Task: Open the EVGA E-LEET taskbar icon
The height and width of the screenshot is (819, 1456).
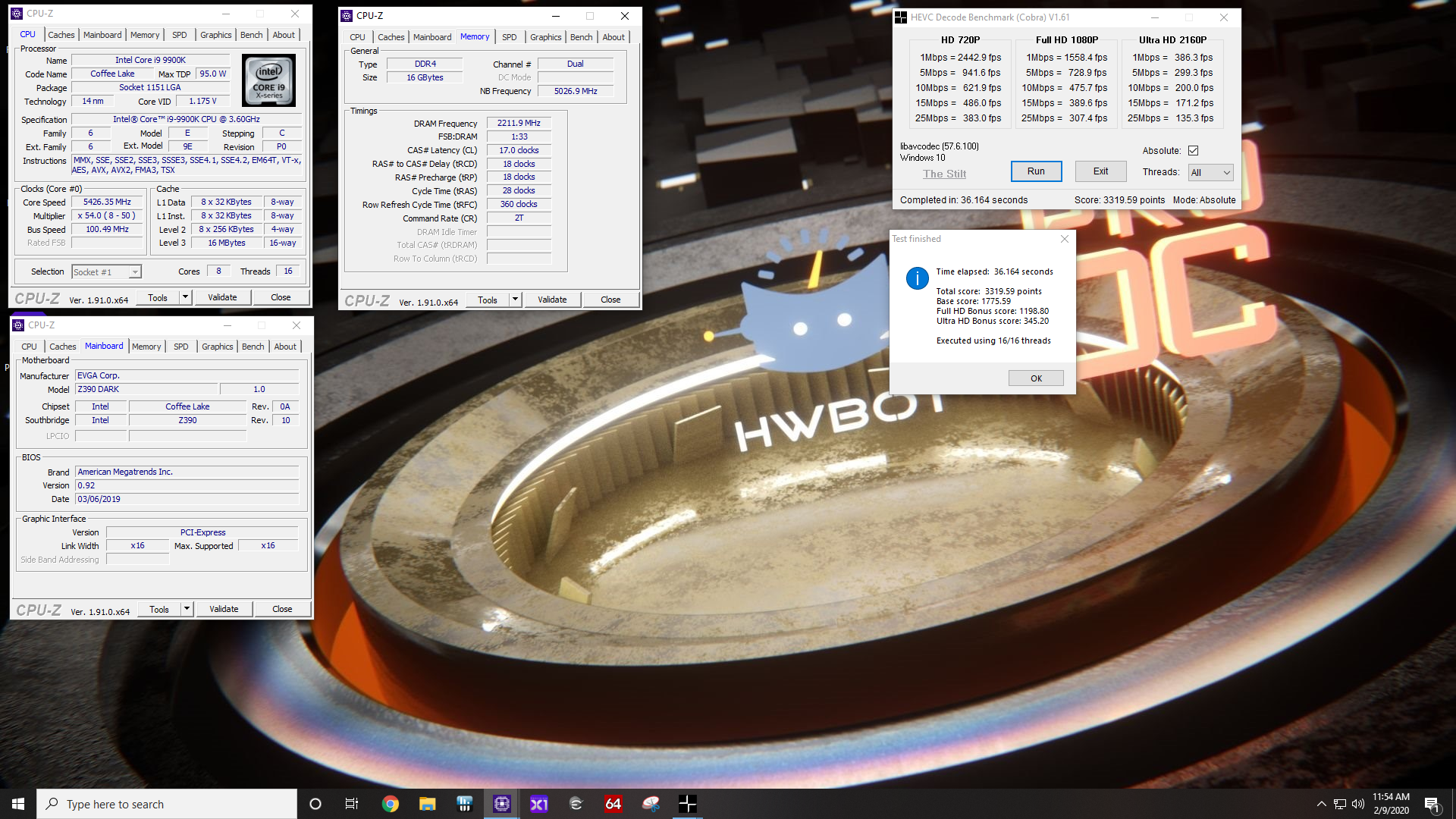Action: [576, 804]
